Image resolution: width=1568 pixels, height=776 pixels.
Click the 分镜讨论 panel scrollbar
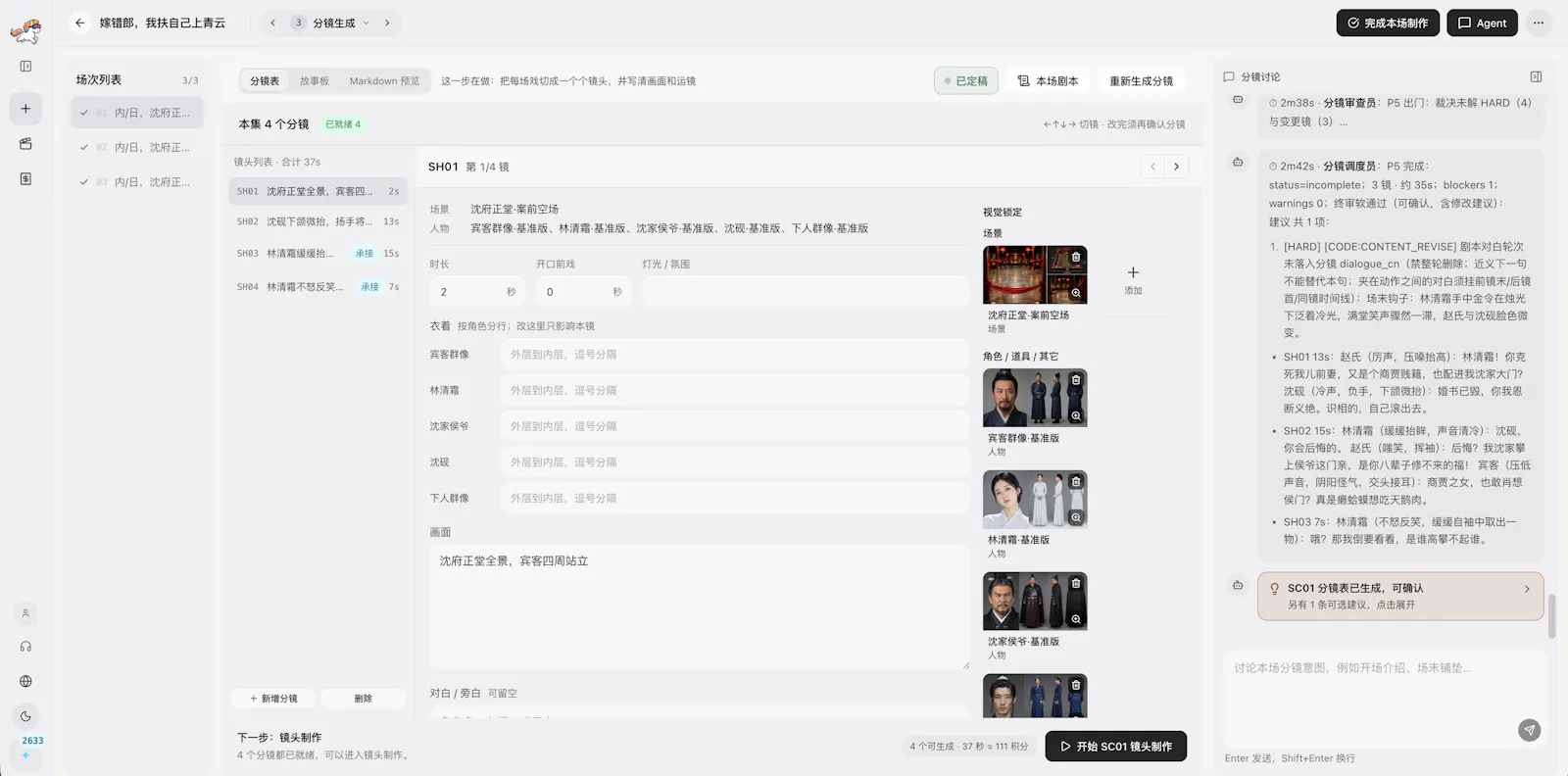1552,615
